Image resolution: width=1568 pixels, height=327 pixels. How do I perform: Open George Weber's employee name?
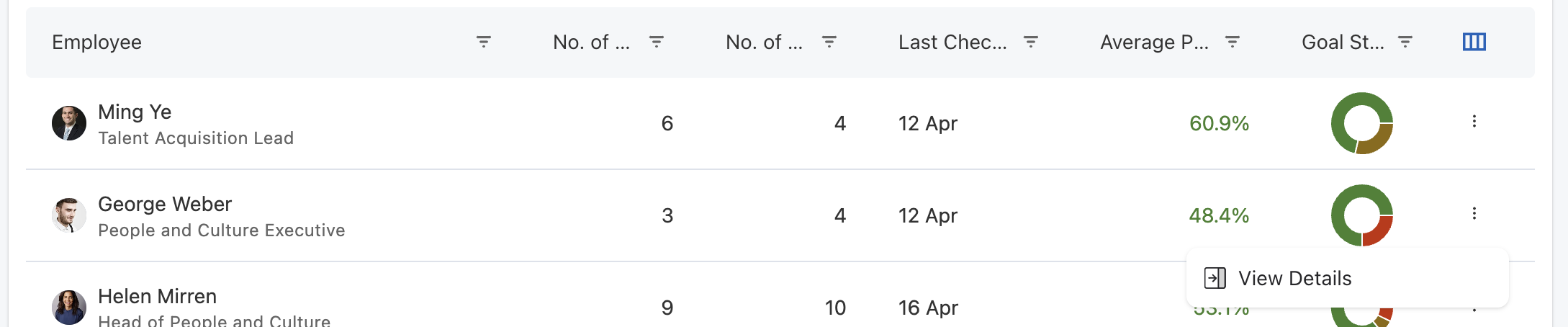point(165,205)
